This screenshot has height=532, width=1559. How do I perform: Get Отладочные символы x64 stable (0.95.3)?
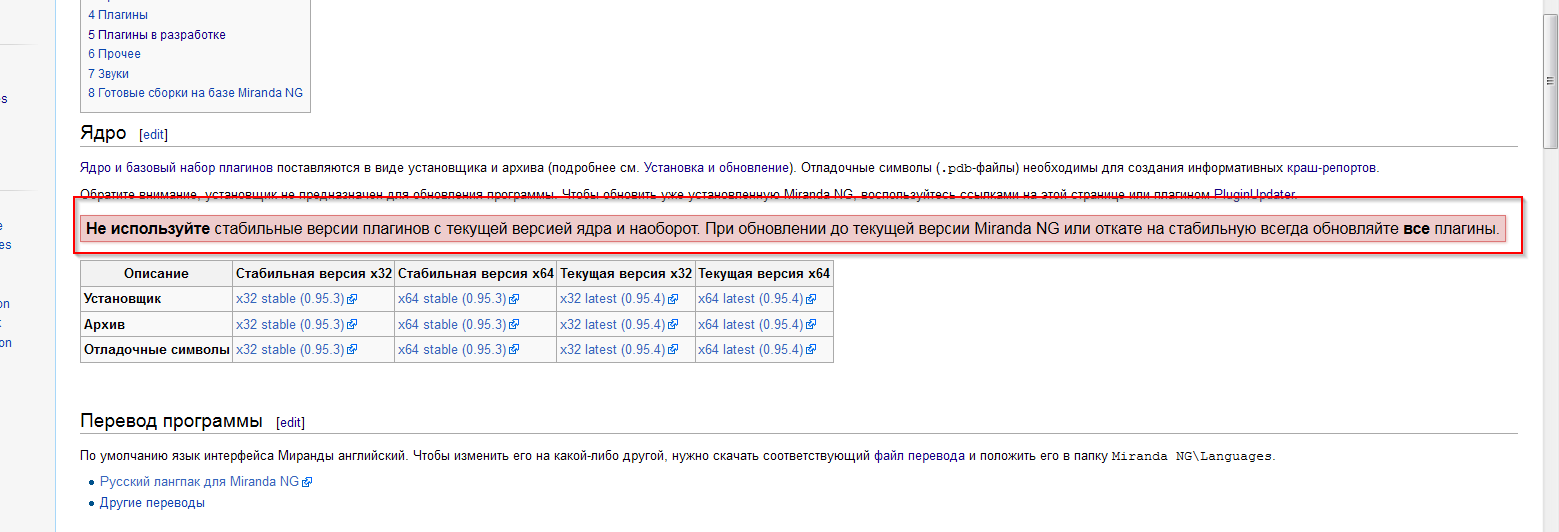tap(458, 350)
